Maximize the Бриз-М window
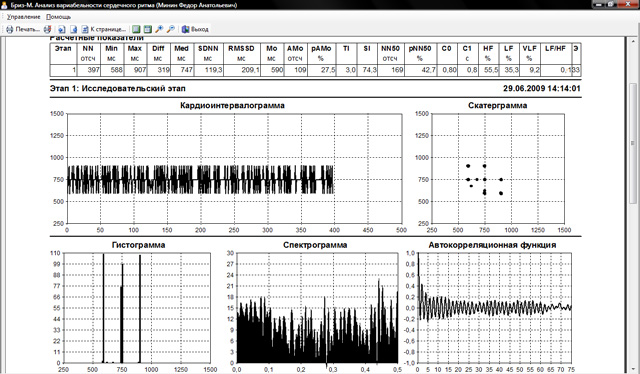 pyautogui.click(x=611, y=4)
